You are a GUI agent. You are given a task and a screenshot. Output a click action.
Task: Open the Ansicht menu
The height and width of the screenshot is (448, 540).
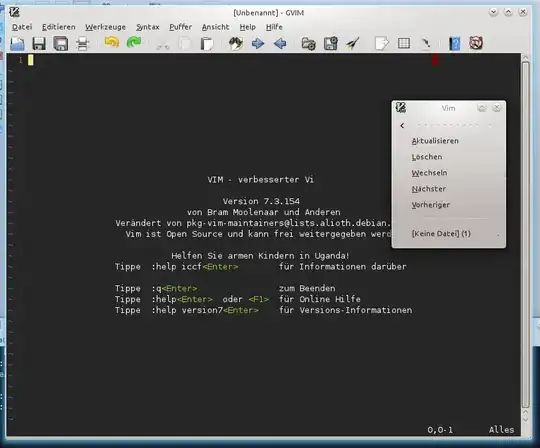pos(215,27)
